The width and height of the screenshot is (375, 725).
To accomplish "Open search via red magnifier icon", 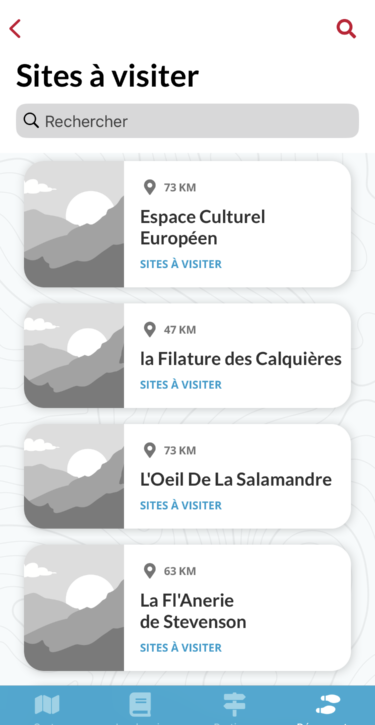I will pyautogui.click(x=346, y=29).
